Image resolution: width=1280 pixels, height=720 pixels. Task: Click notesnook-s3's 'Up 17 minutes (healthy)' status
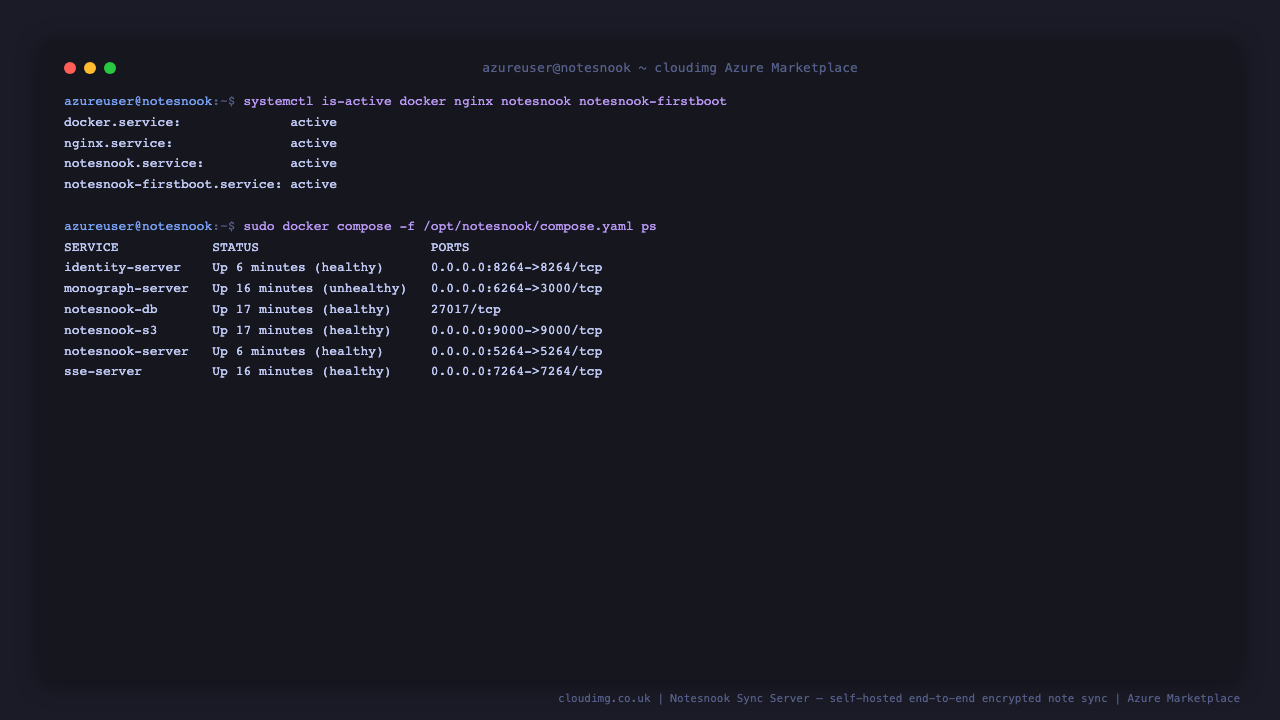click(302, 331)
